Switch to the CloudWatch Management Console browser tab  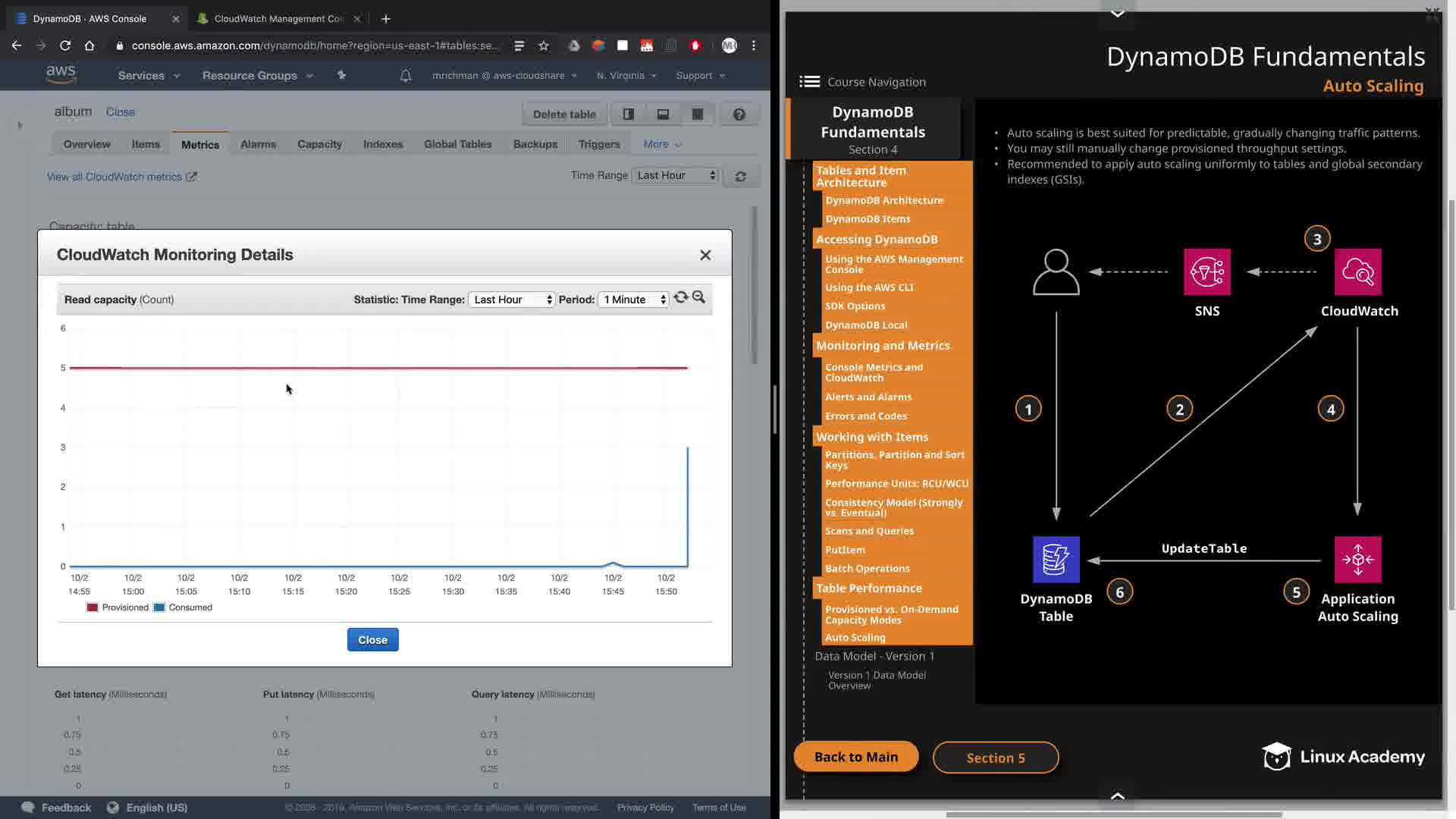pos(278,18)
